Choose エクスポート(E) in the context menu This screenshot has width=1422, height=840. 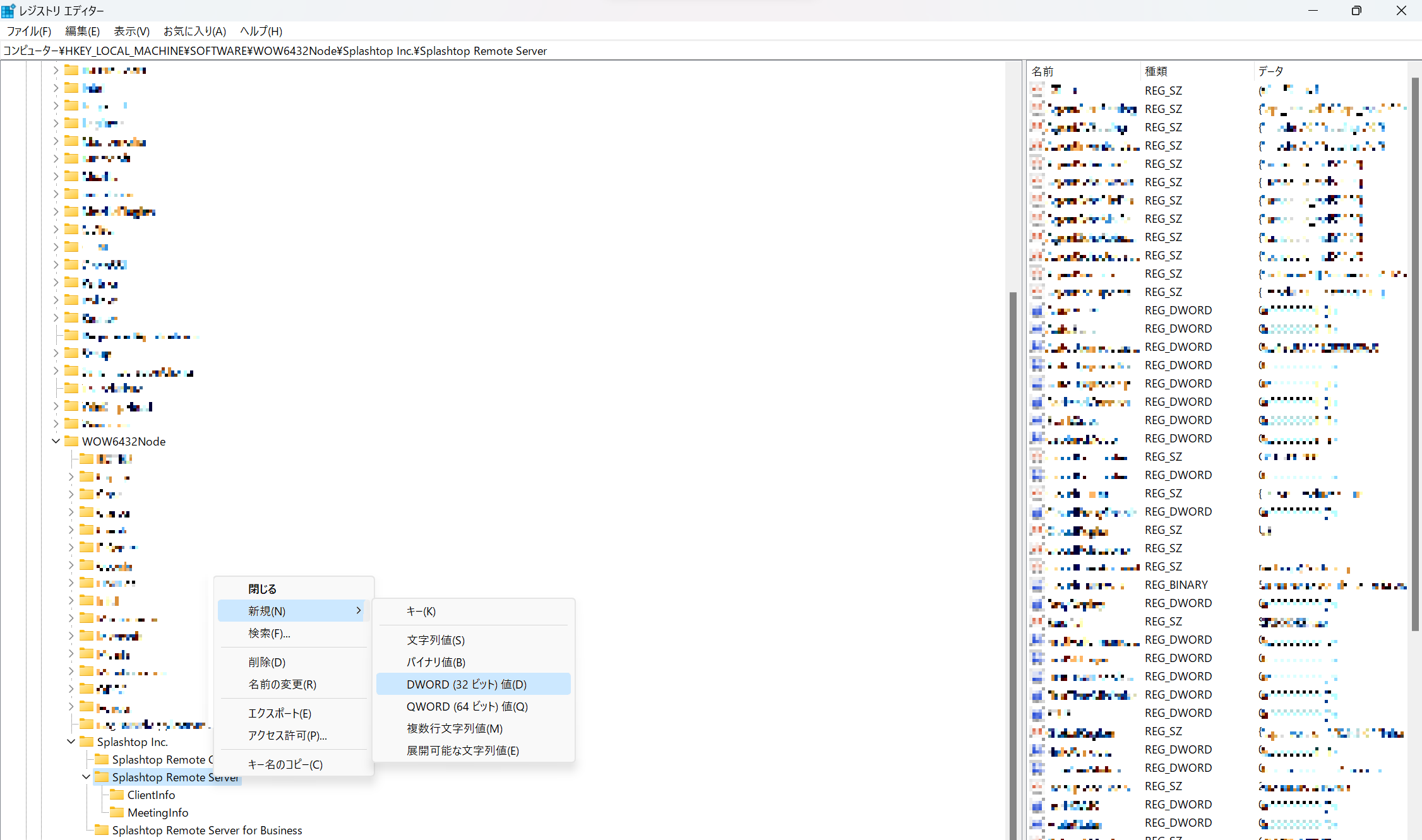pos(294,713)
